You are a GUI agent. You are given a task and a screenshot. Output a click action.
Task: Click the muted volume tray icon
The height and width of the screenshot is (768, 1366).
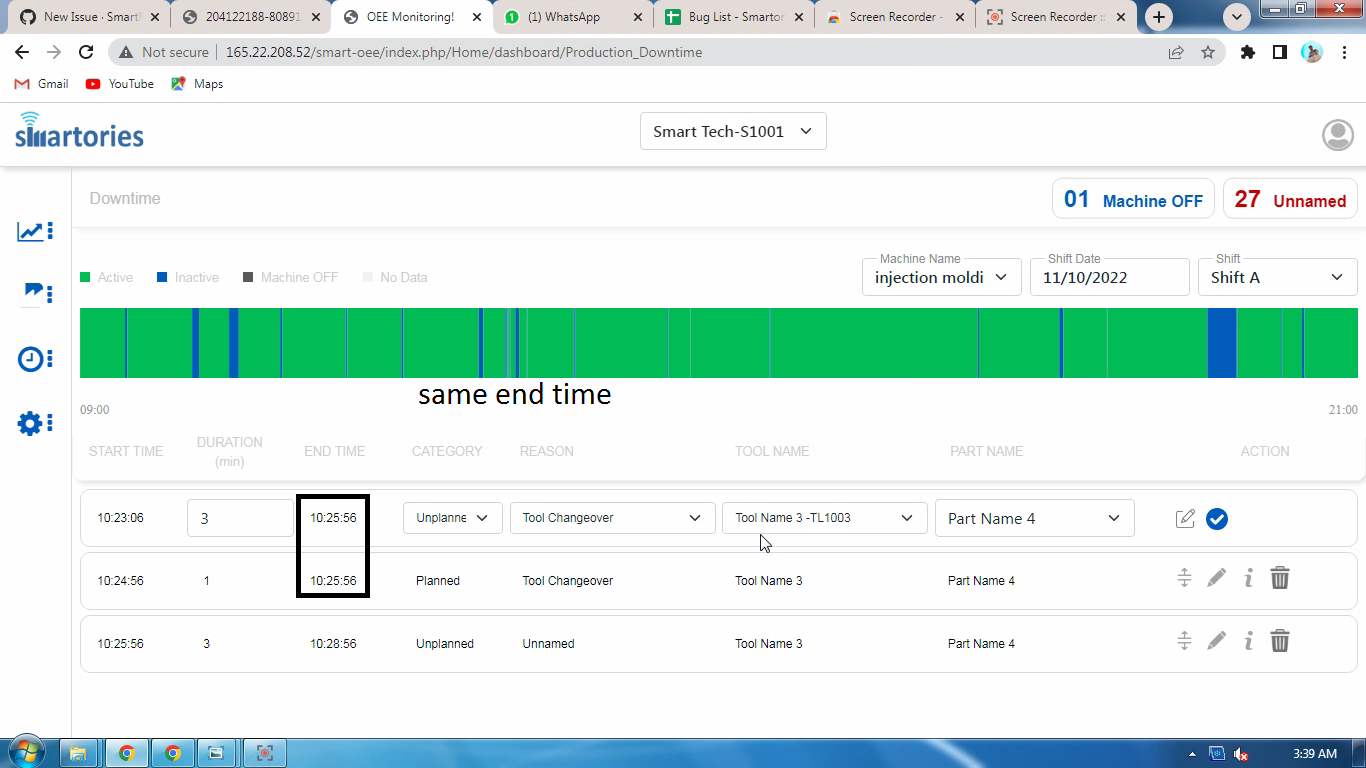[1241, 754]
